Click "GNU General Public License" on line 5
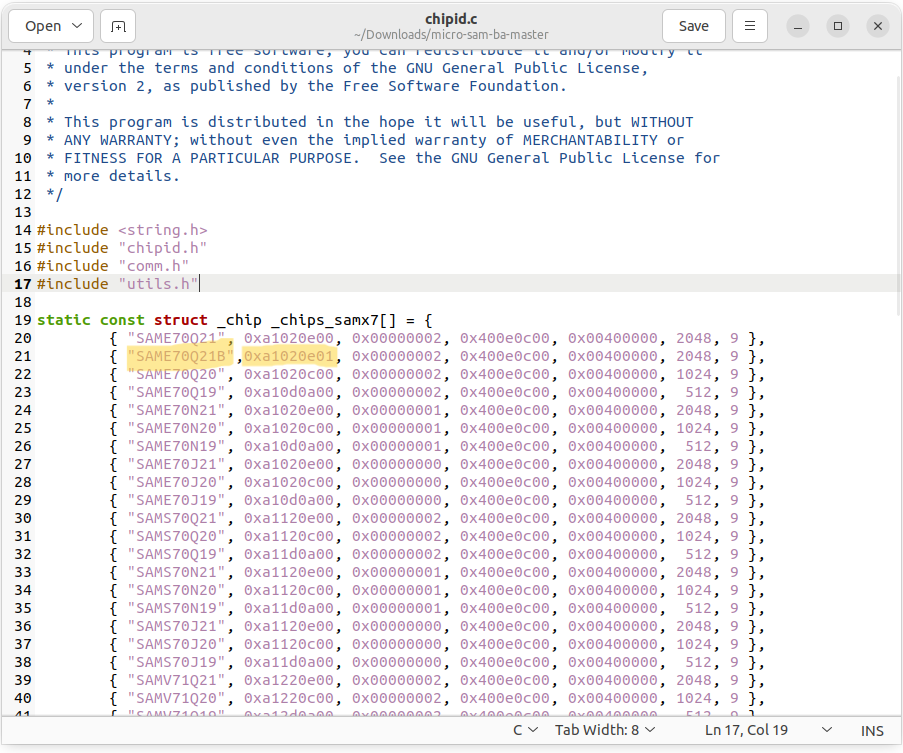The width and height of the screenshot is (903, 753). (x=523, y=69)
